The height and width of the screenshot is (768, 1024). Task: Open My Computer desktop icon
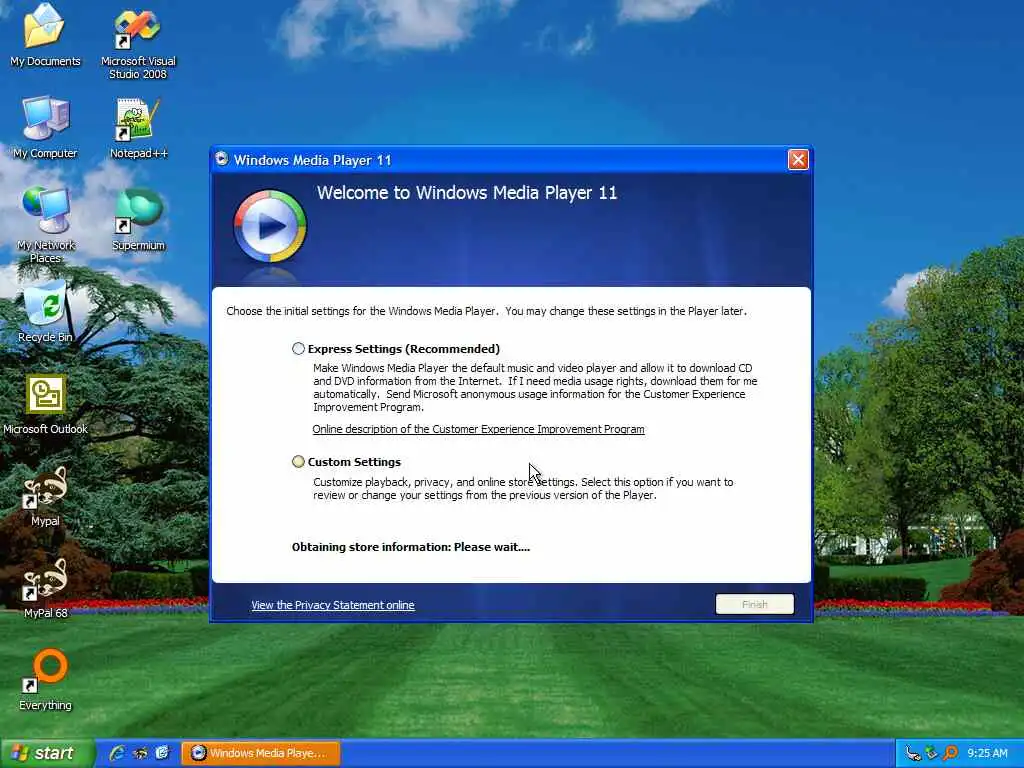tap(45, 128)
